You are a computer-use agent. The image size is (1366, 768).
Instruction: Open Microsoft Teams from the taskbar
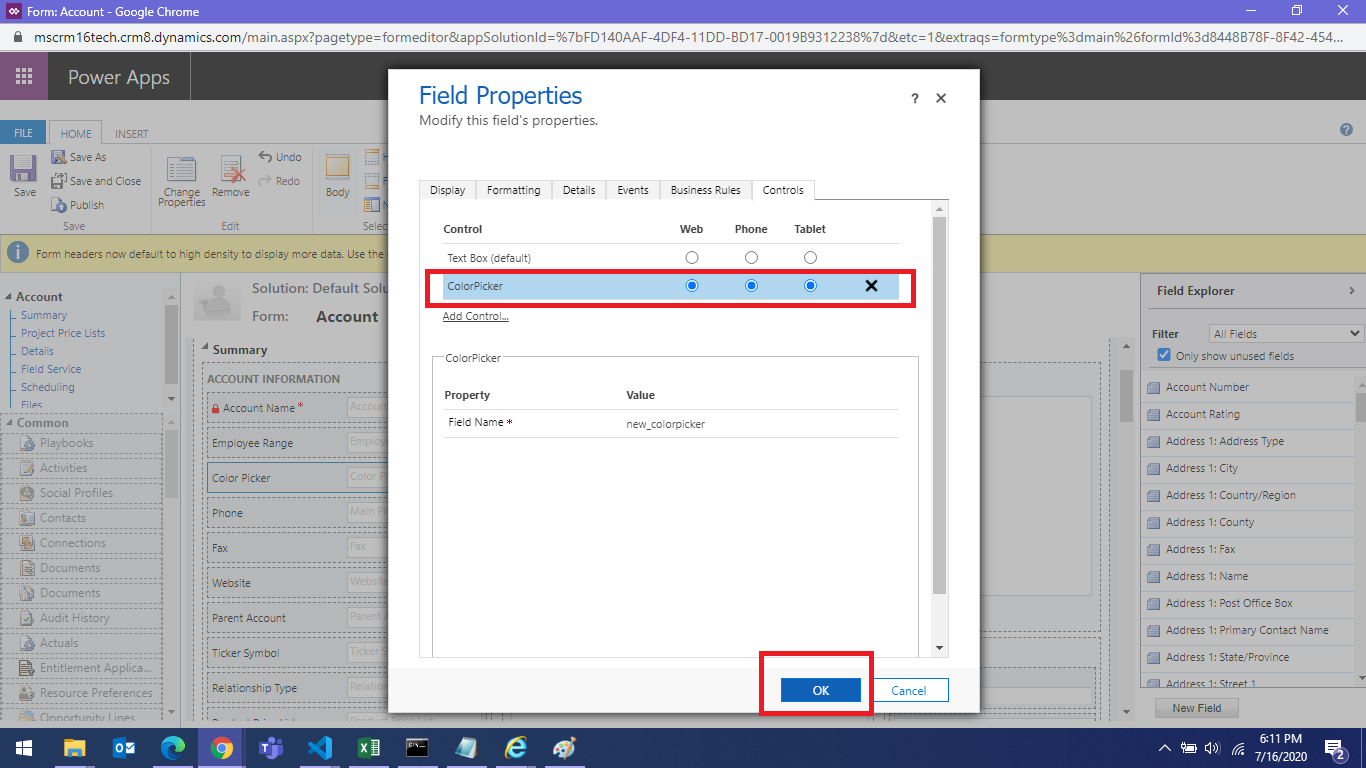click(270, 747)
